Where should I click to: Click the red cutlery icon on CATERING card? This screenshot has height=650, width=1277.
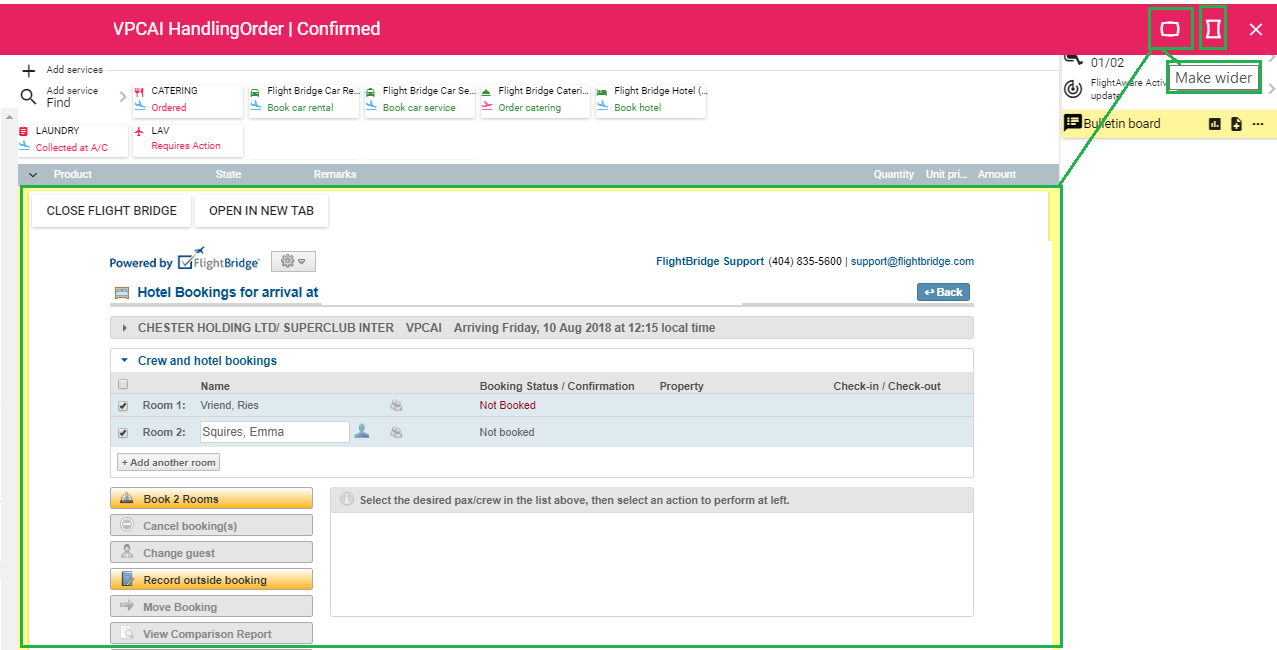[140, 91]
